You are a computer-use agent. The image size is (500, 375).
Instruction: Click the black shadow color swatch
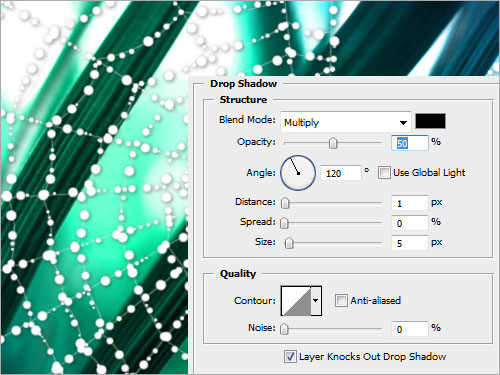pyautogui.click(x=430, y=121)
